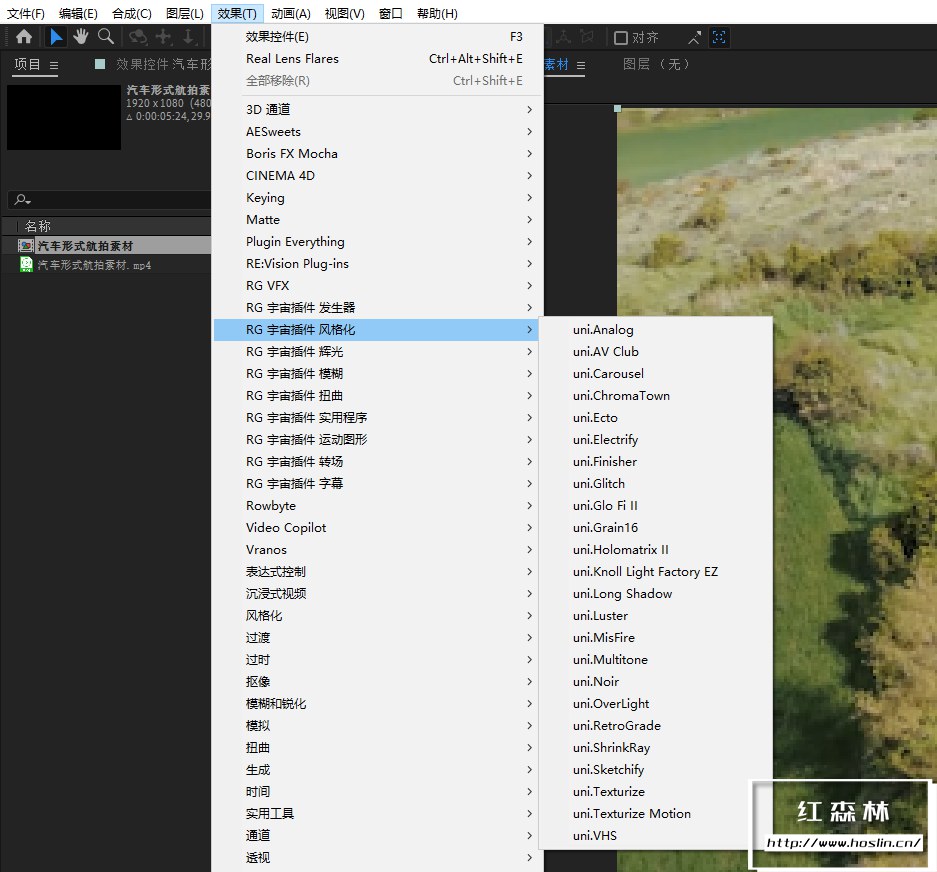Toggle the 对齐 snapping checkbox
This screenshot has height=872, width=937.
[621, 38]
